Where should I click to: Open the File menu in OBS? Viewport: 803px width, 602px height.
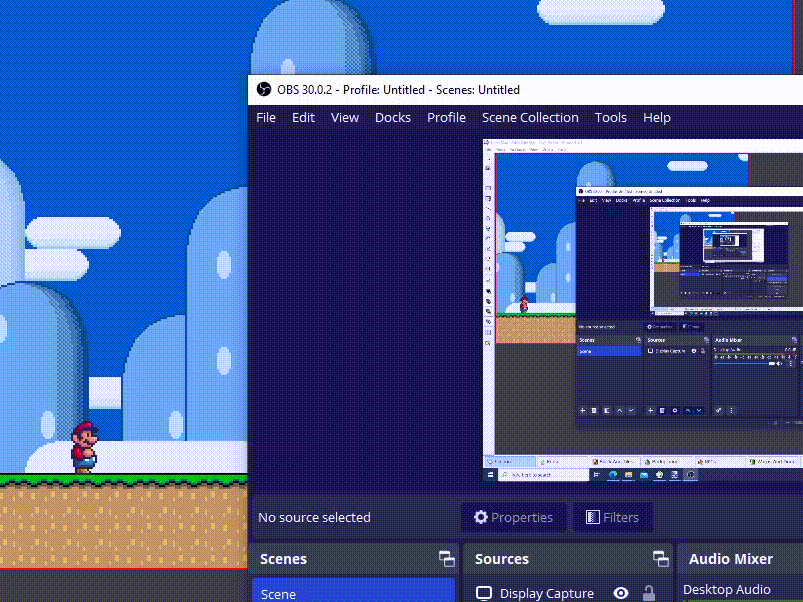266,118
